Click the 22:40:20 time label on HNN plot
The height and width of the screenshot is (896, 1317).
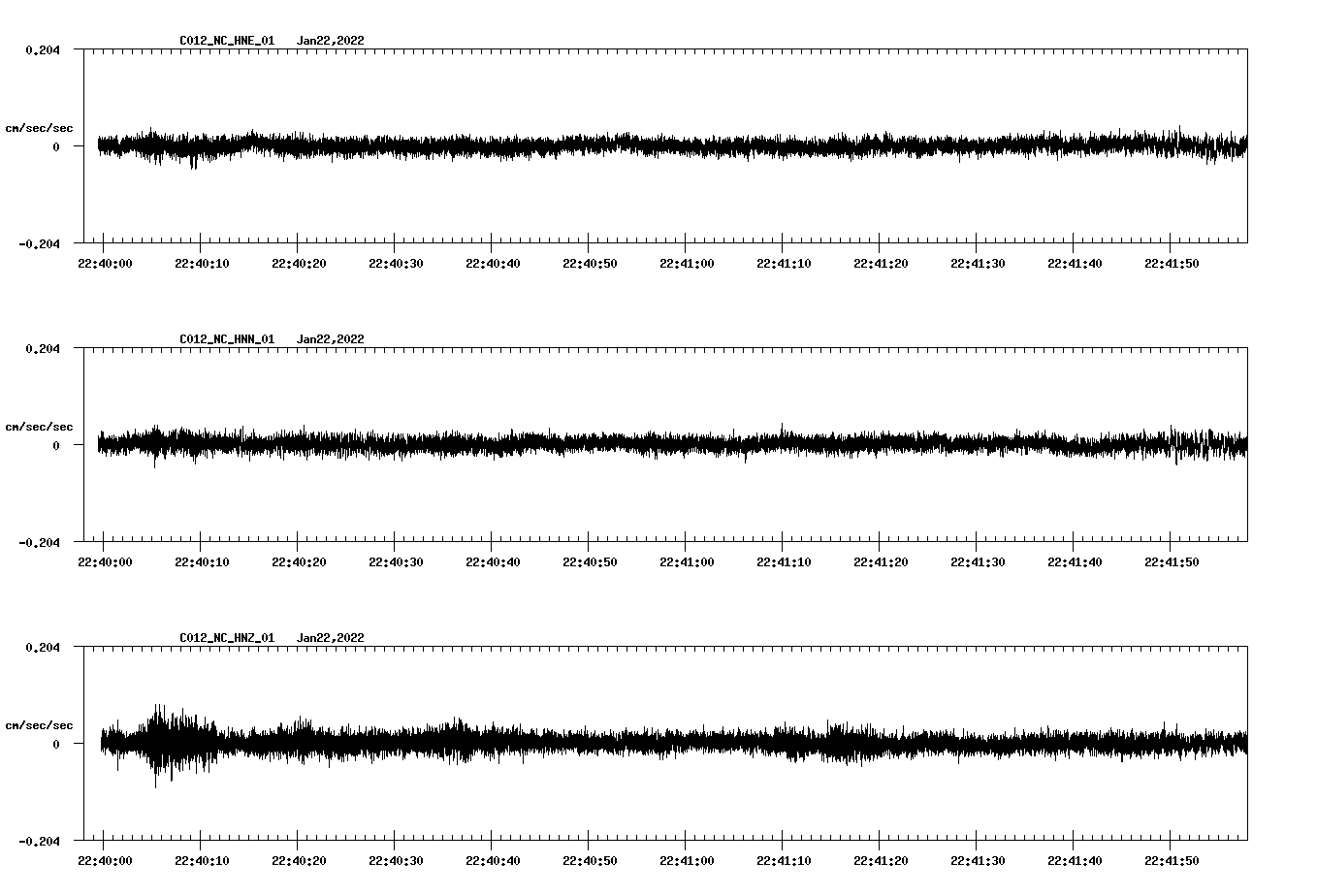pos(299,562)
